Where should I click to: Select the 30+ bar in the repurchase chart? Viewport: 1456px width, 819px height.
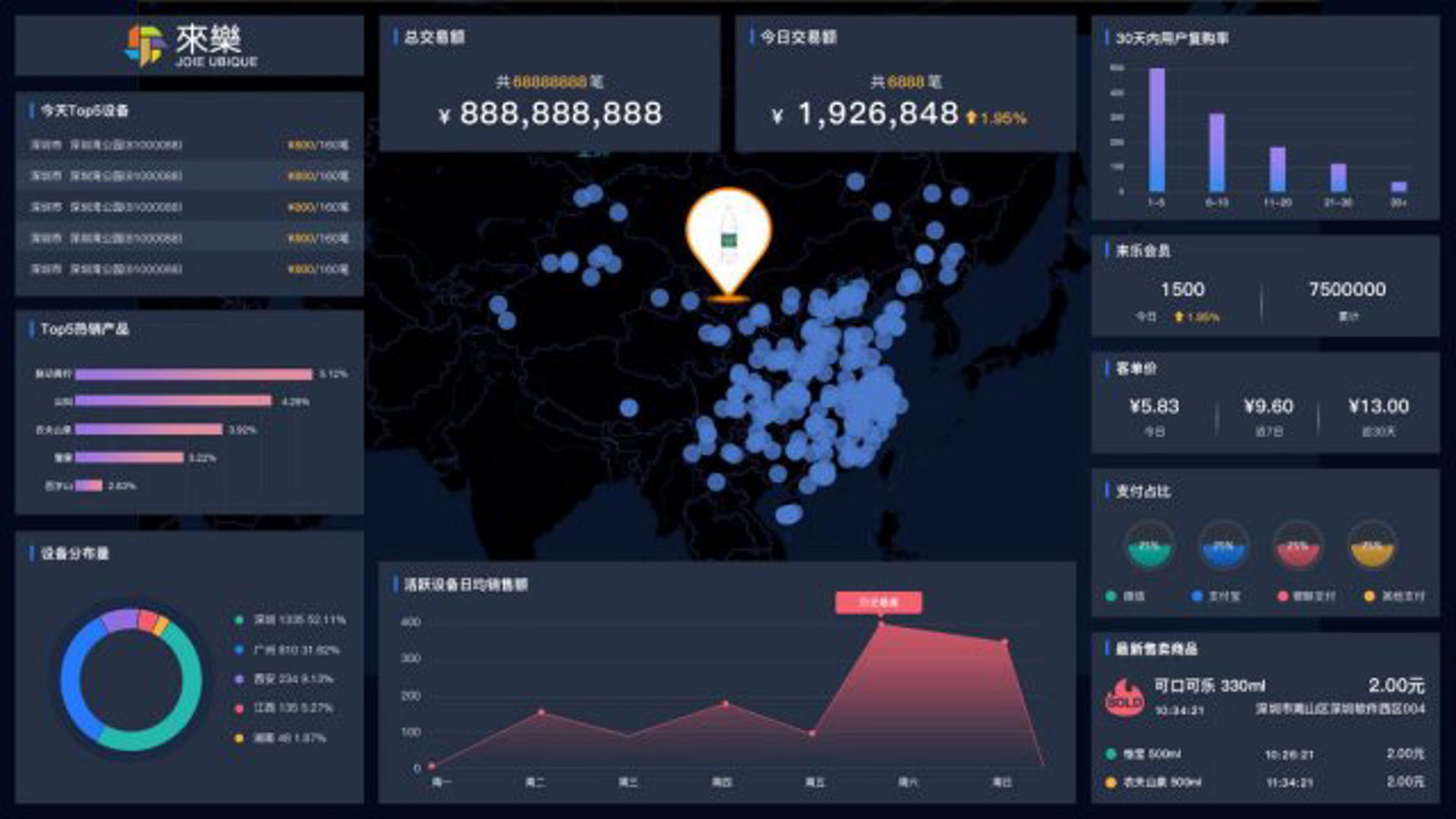click(1399, 187)
